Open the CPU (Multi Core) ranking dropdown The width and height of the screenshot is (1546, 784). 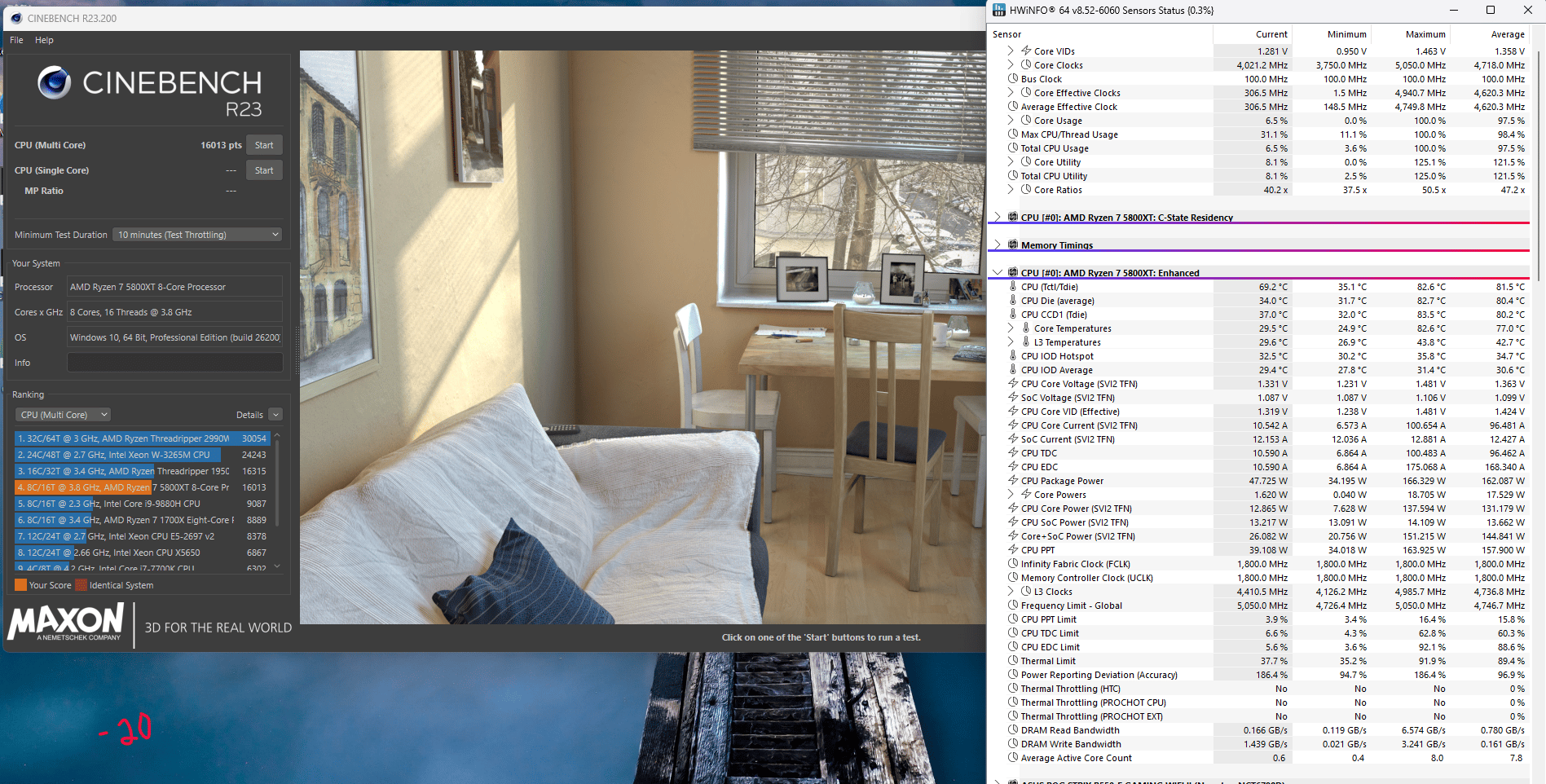64,415
